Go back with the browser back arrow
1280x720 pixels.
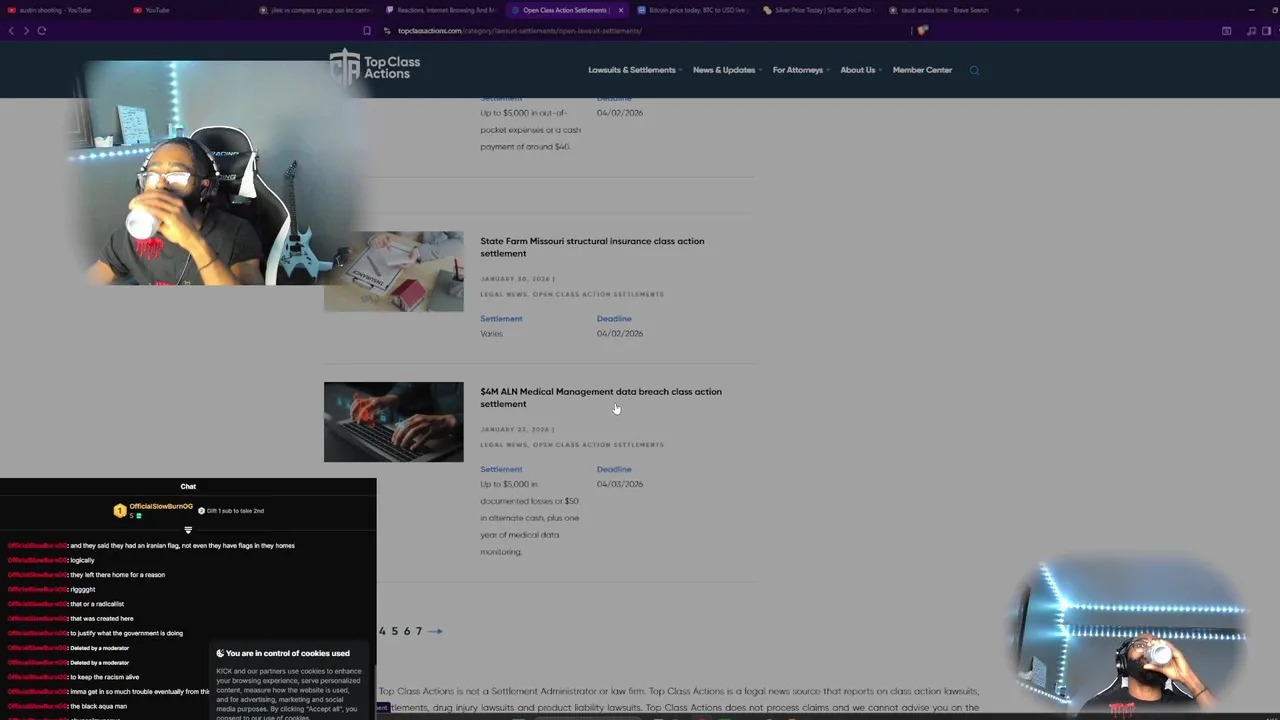coord(11,31)
